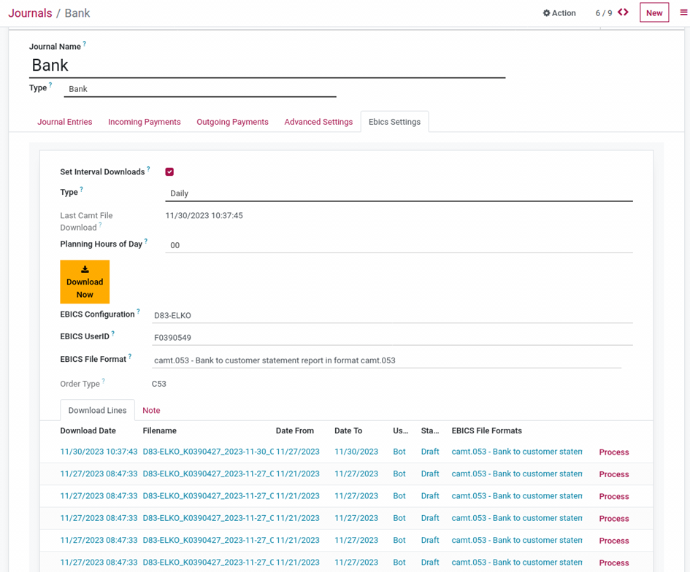Viewport: 690px width, 572px height.
Task: Open the interval Type dropdown showing Daily
Action: [x=398, y=194]
